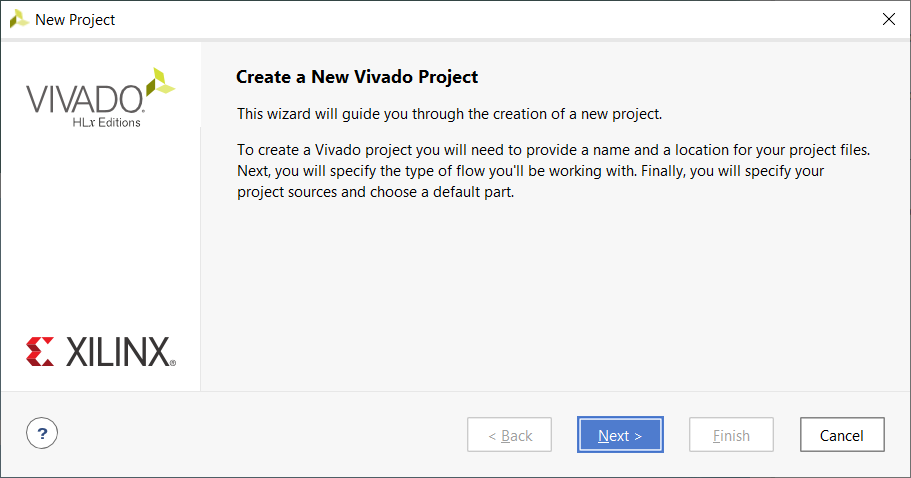Image resolution: width=911 pixels, height=478 pixels.
Task: Click the line starting Next, you will specify
Action: (530, 171)
